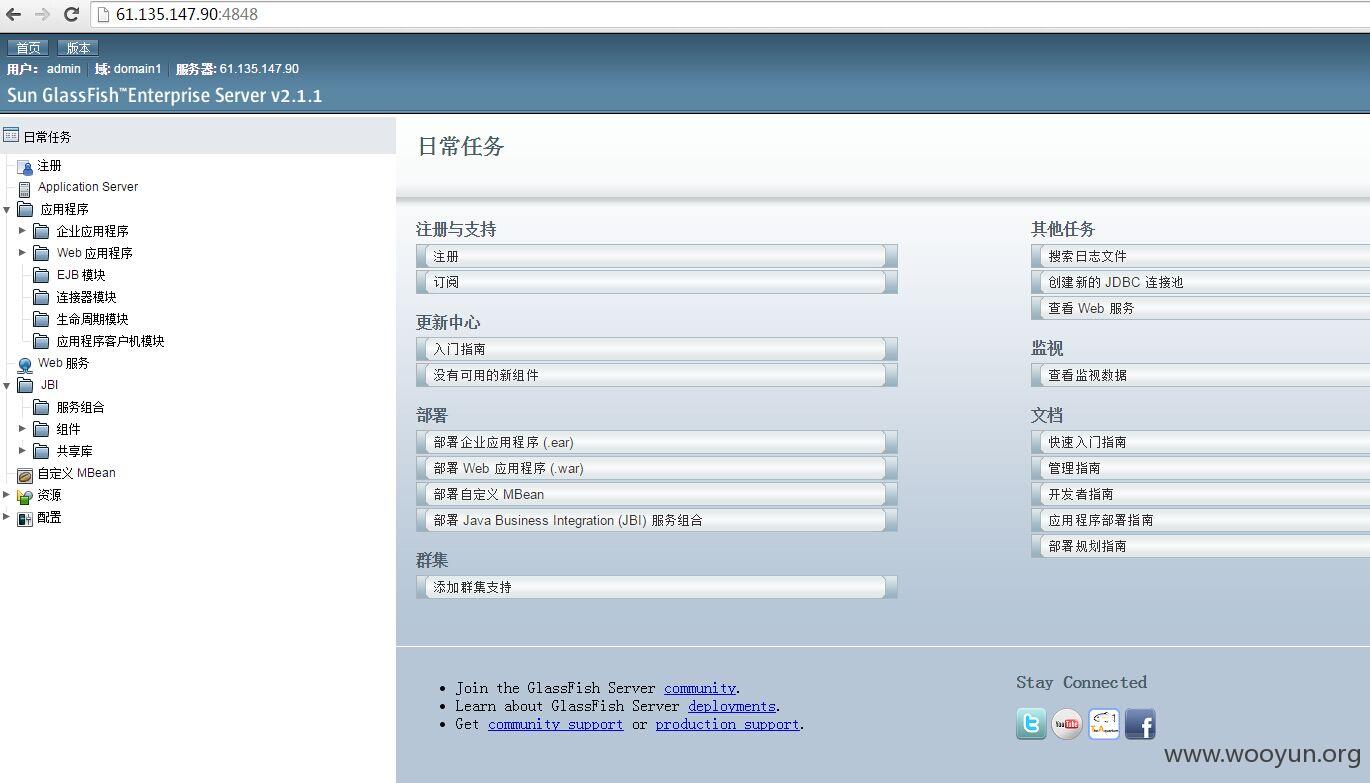Select the EJB 模块 tree label
The image size is (1370, 783).
click(81, 275)
